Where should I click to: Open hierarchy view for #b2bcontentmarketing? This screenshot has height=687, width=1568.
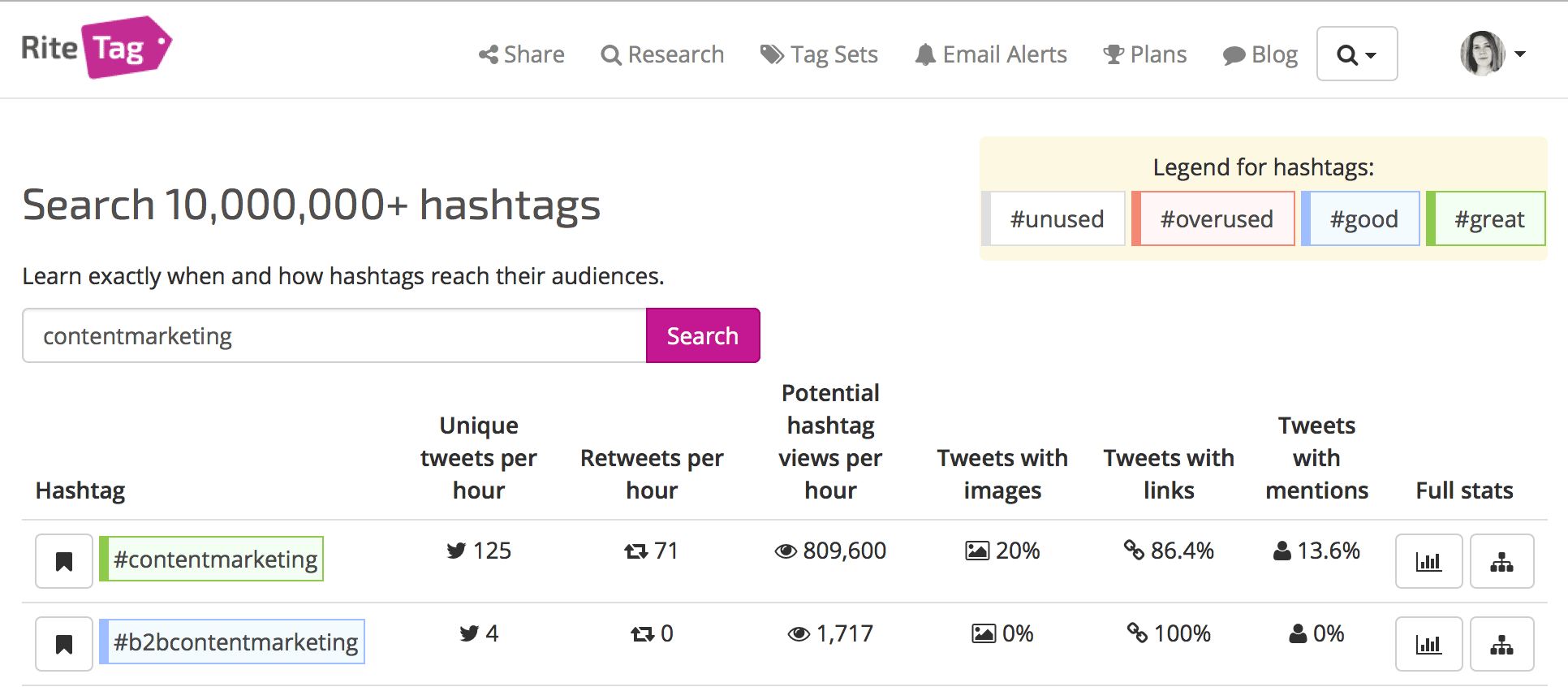1501,644
